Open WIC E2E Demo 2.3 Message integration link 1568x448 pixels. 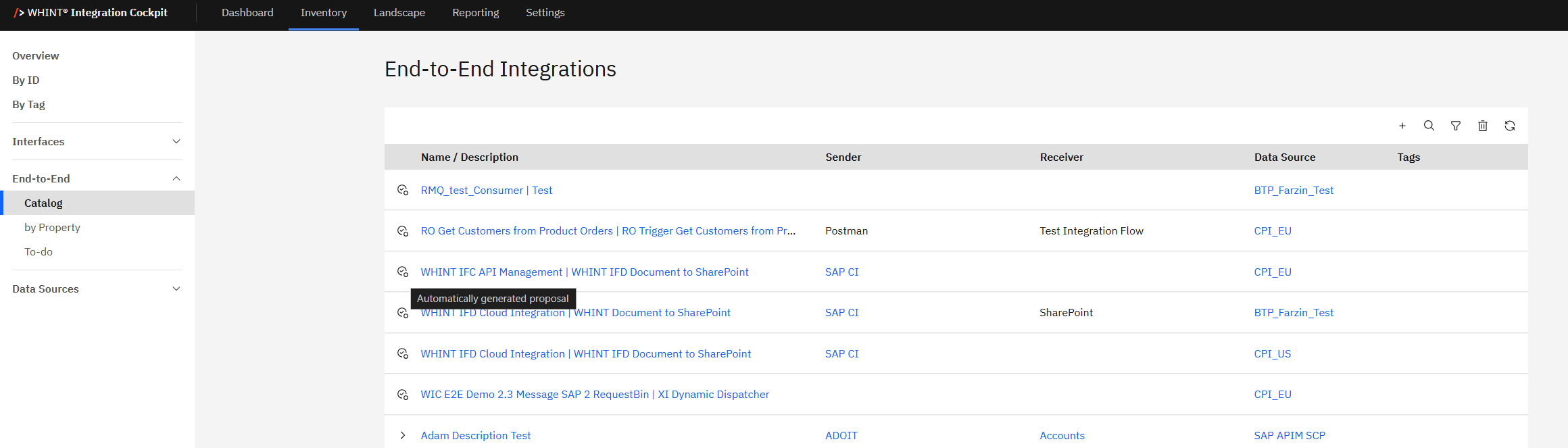pyautogui.click(x=594, y=395)
